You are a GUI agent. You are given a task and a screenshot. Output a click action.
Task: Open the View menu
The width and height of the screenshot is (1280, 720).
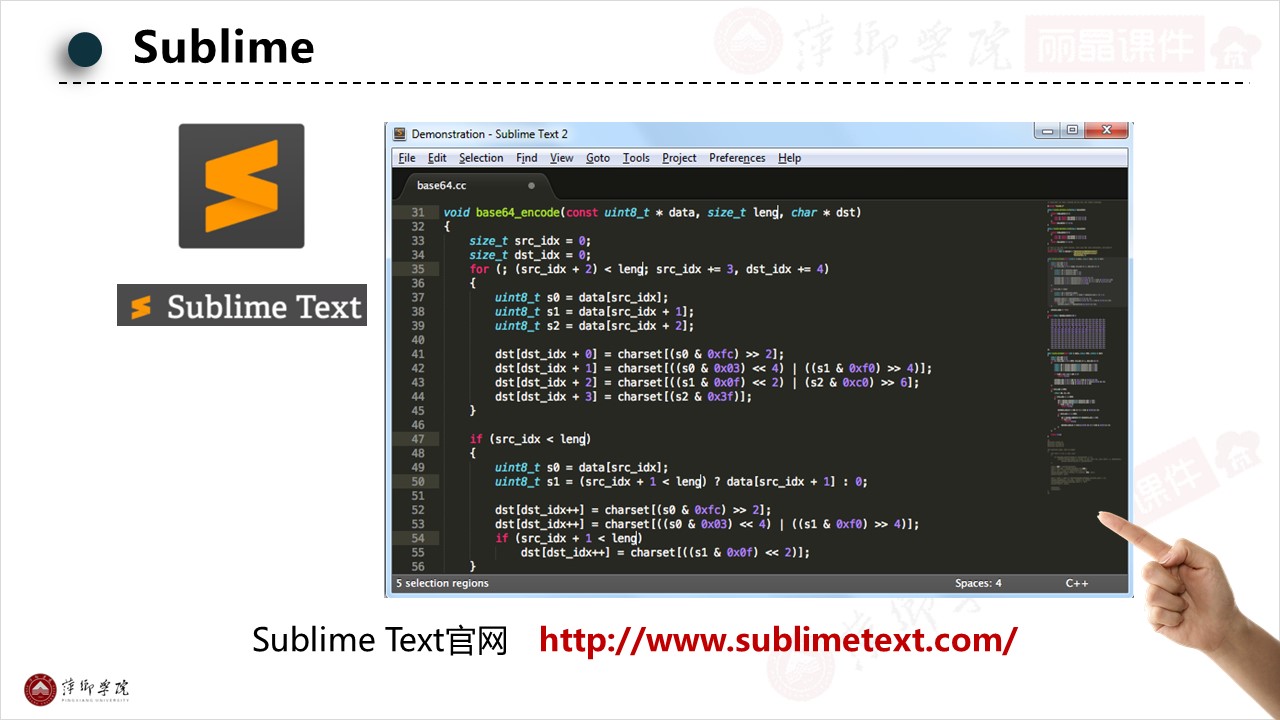562,158
